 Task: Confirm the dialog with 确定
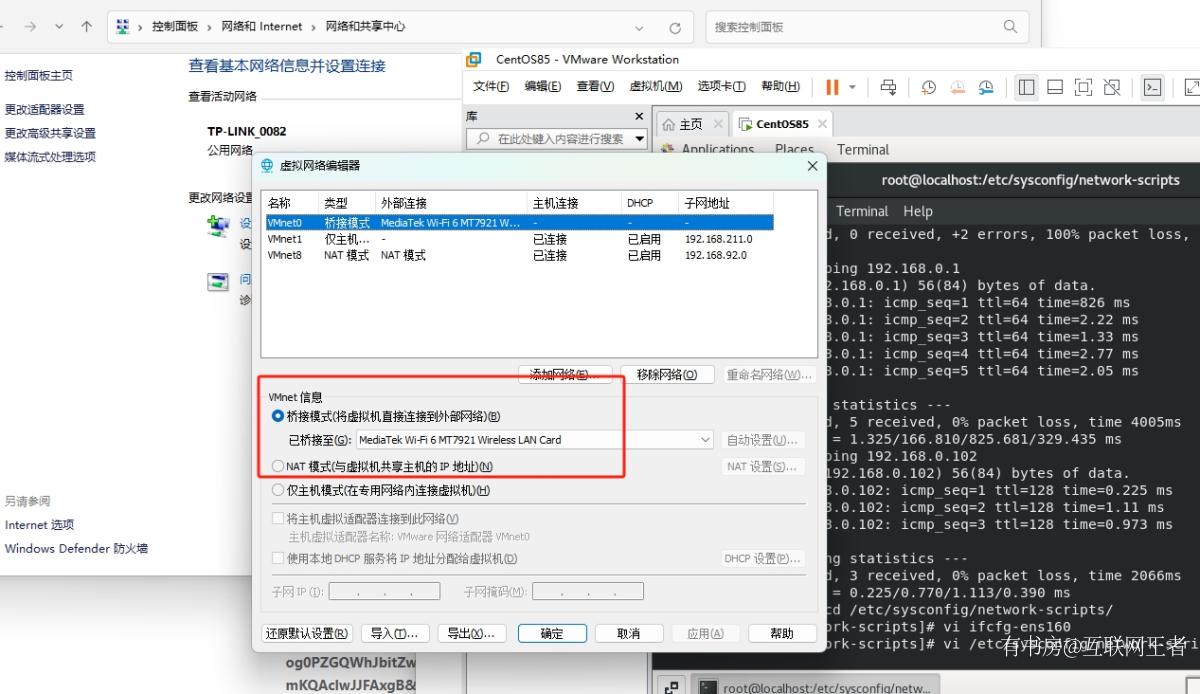(x=552, y=633)
